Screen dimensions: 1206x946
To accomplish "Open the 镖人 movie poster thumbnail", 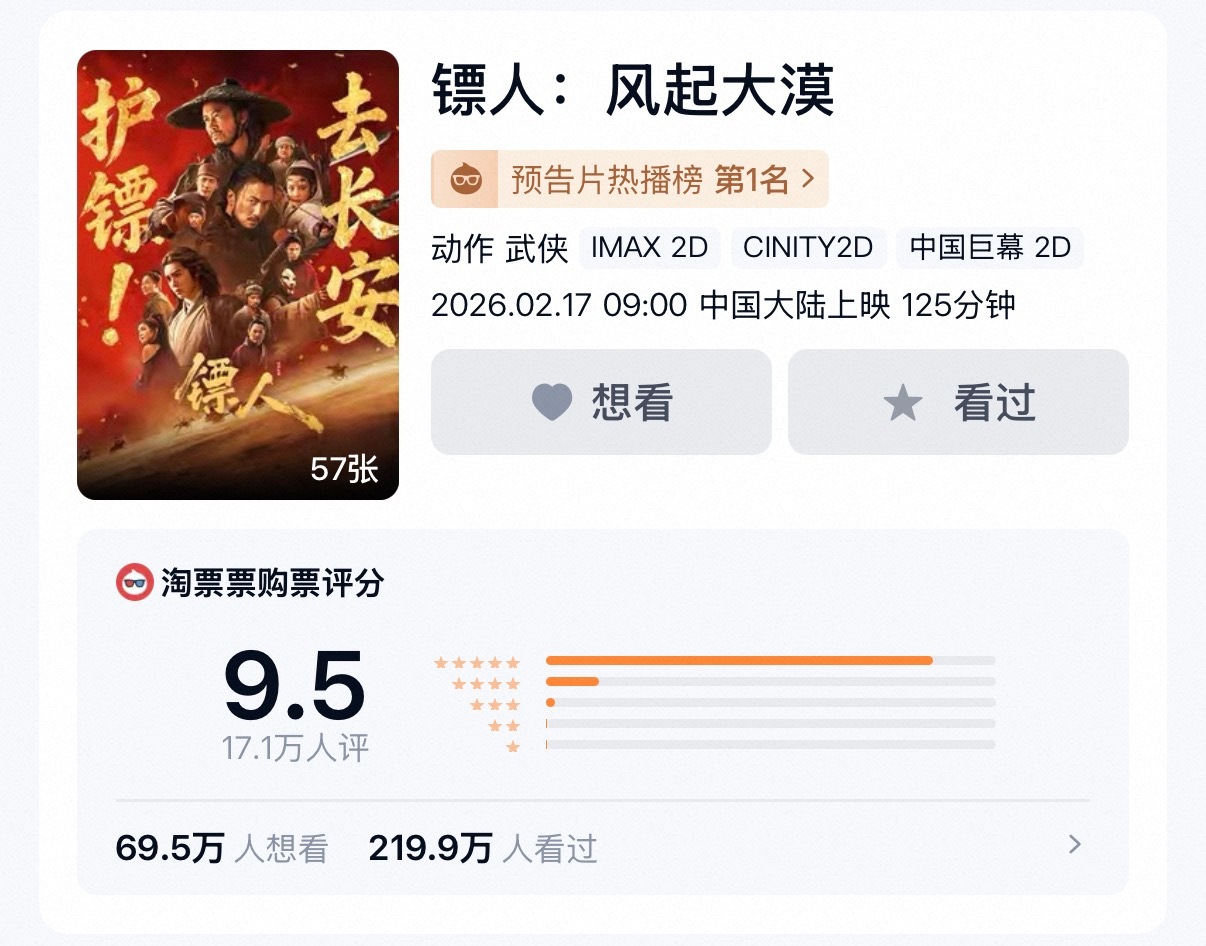I will coord(238,274).
